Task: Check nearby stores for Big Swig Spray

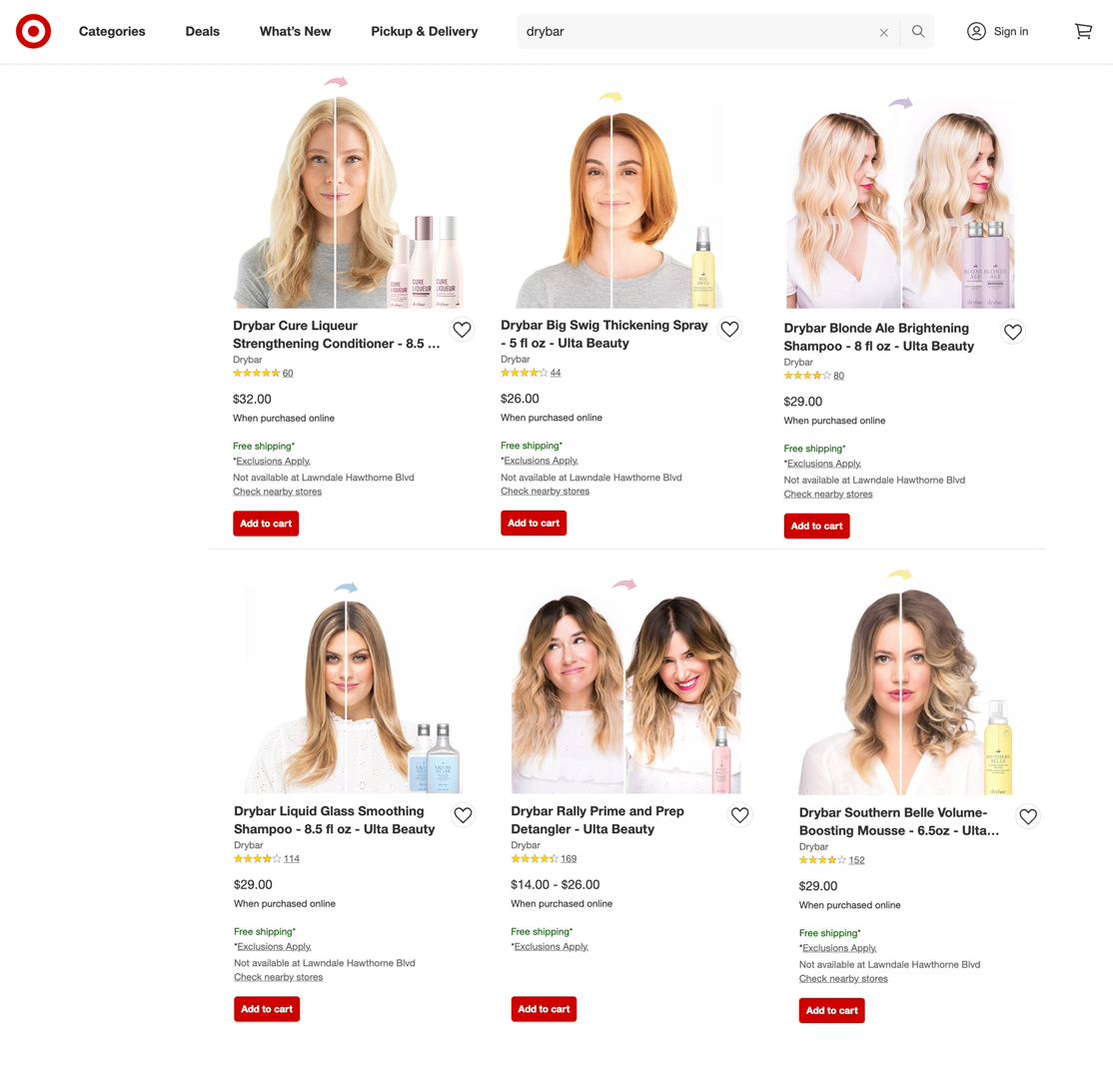Action: tap(546, 491)
